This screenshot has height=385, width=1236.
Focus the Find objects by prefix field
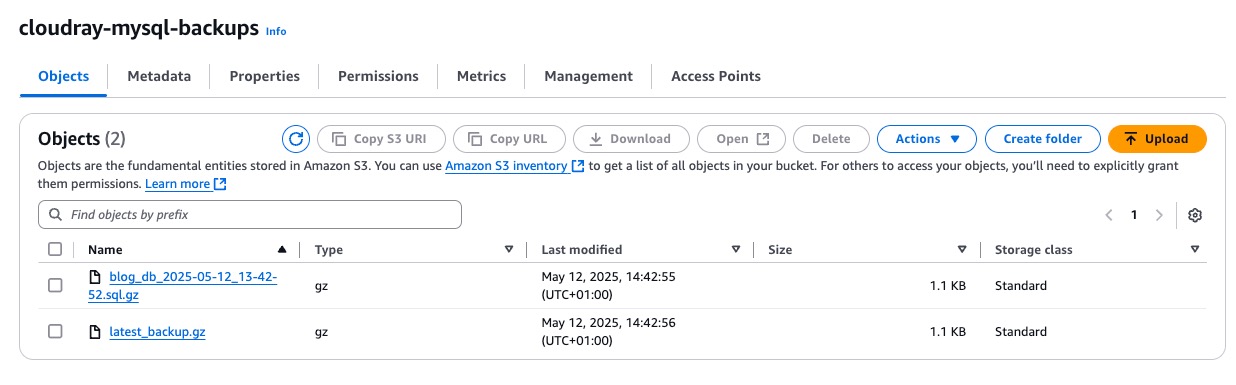(250, 215)
